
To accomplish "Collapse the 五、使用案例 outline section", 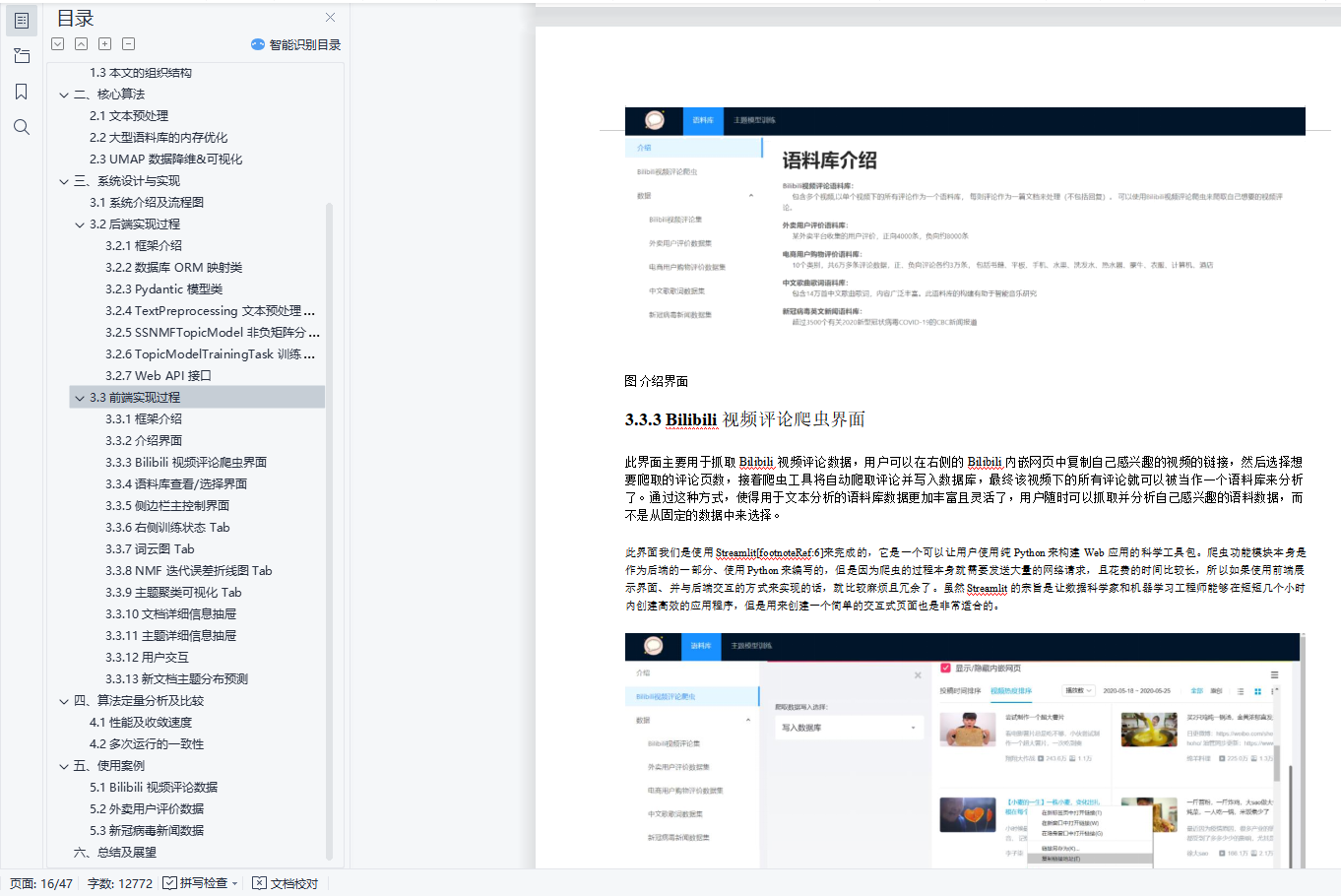I will click(x=64, y=766).
